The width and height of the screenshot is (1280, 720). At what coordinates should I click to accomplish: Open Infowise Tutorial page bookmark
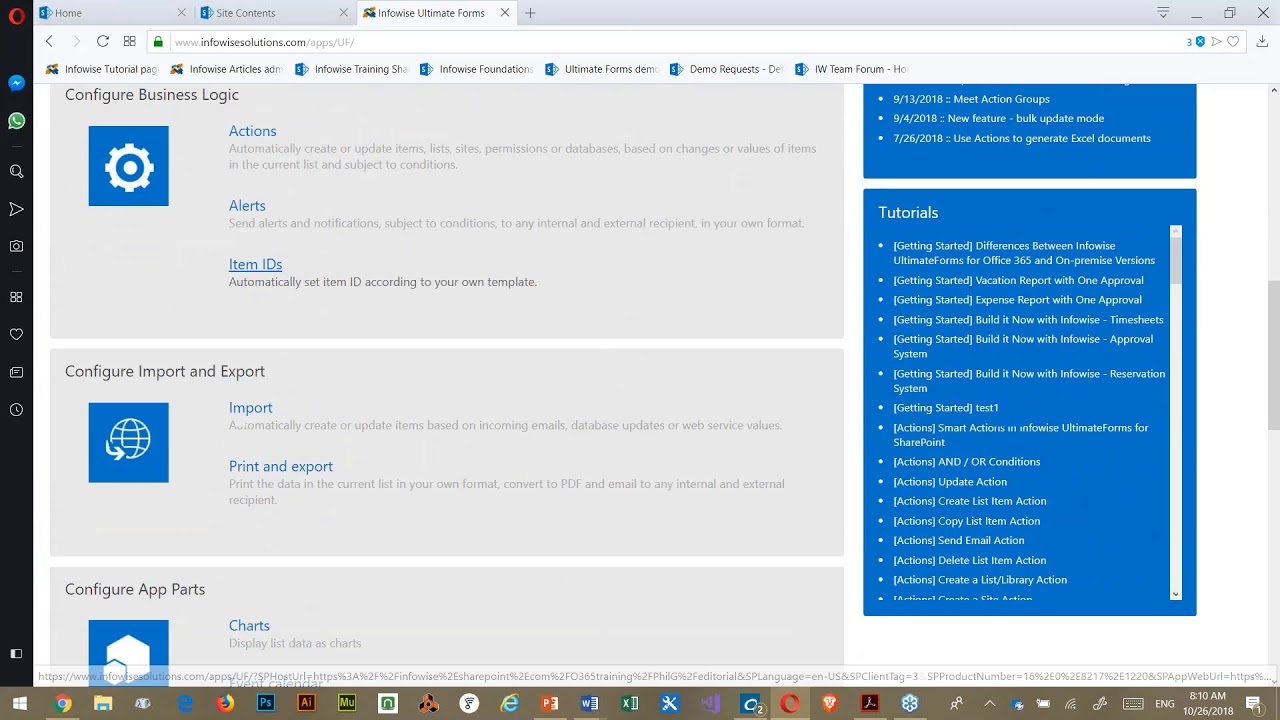[x=102, y=69]
